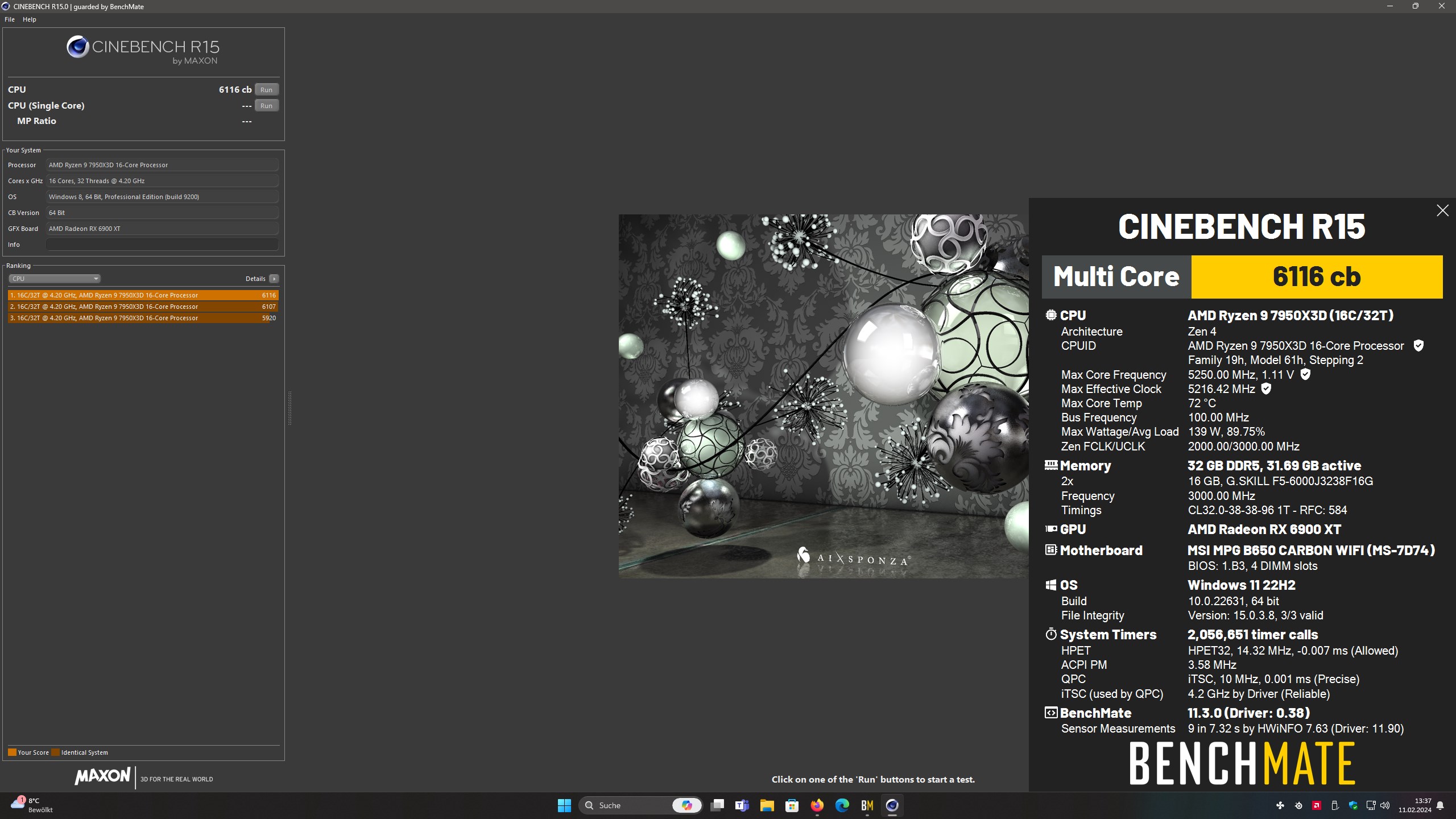This screenshot has width=1456, height=819.
Task: Open File Explorer from taskbar
Action: pos(767,805)
